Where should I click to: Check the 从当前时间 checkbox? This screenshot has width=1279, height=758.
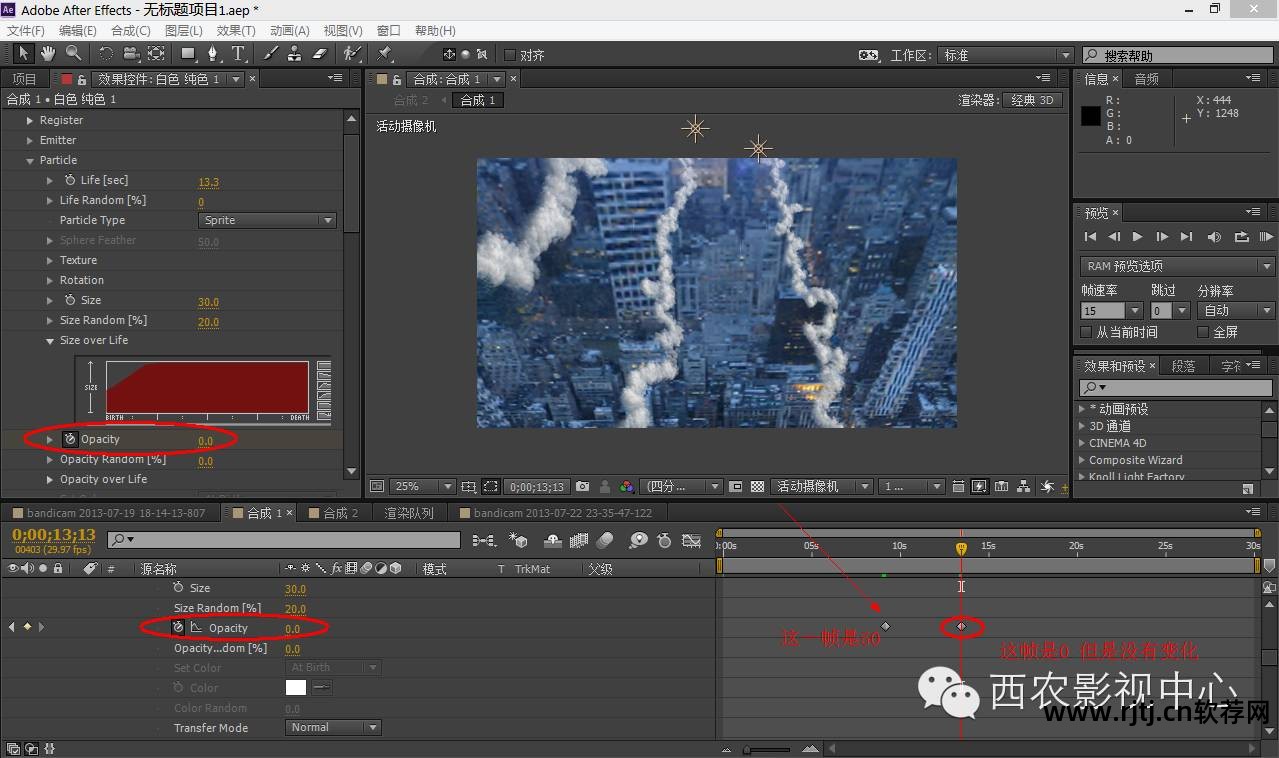click(1087, 332)
